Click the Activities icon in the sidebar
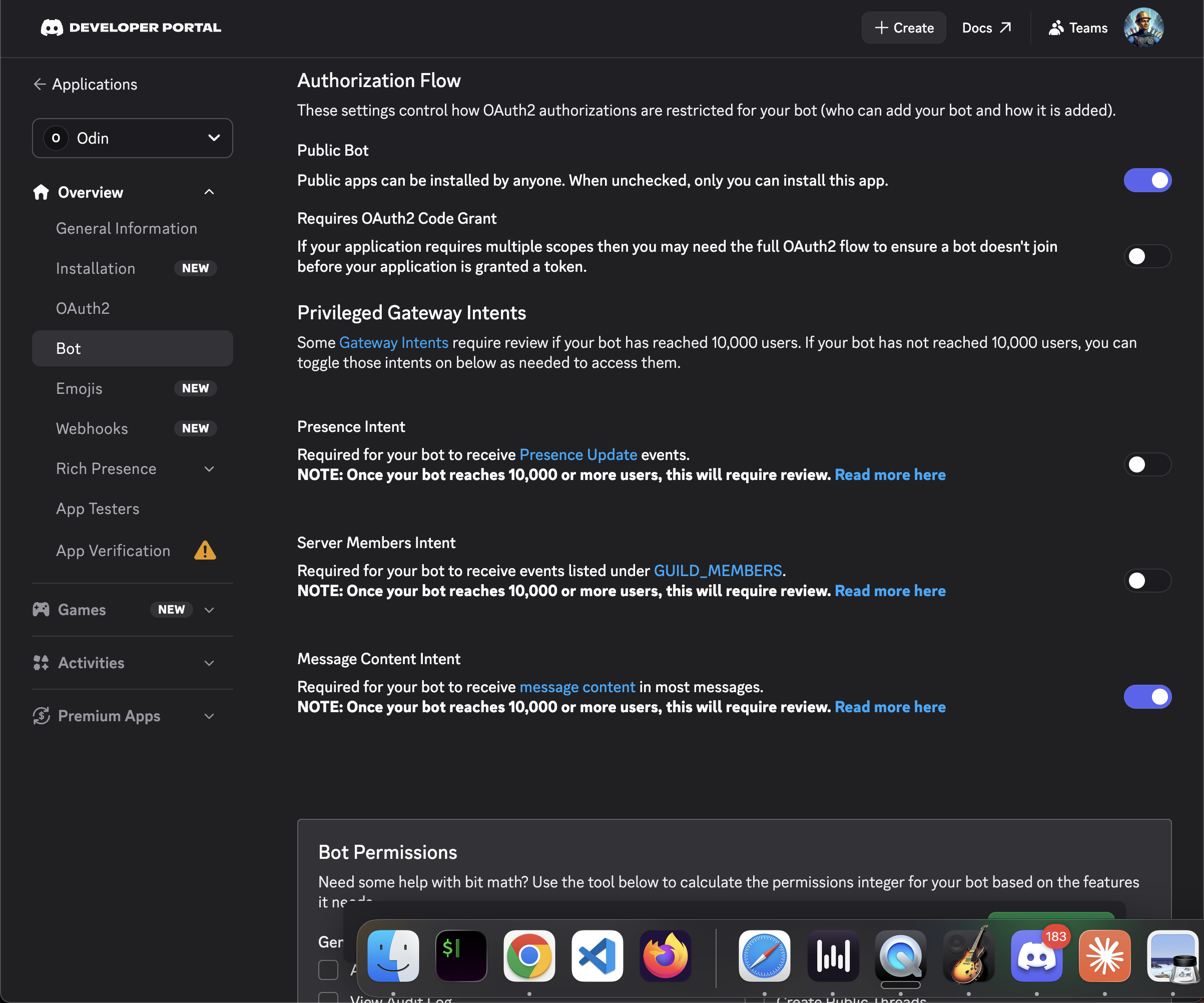 click(41, 662)
